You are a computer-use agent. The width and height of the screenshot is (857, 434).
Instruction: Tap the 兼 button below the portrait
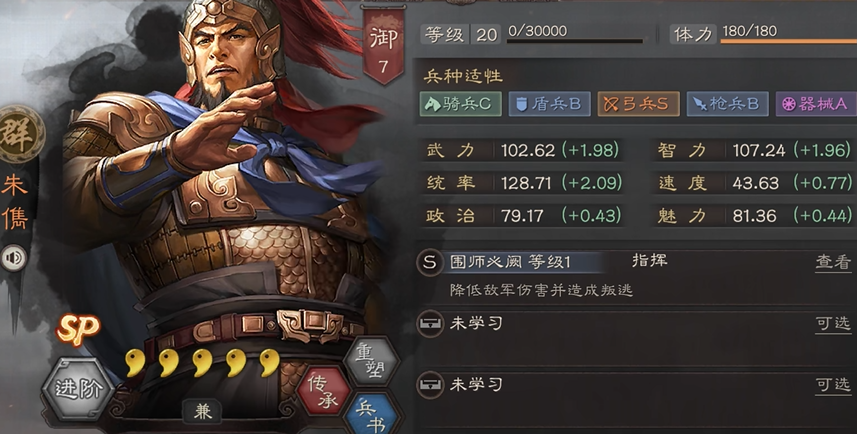tap(202, 412)
